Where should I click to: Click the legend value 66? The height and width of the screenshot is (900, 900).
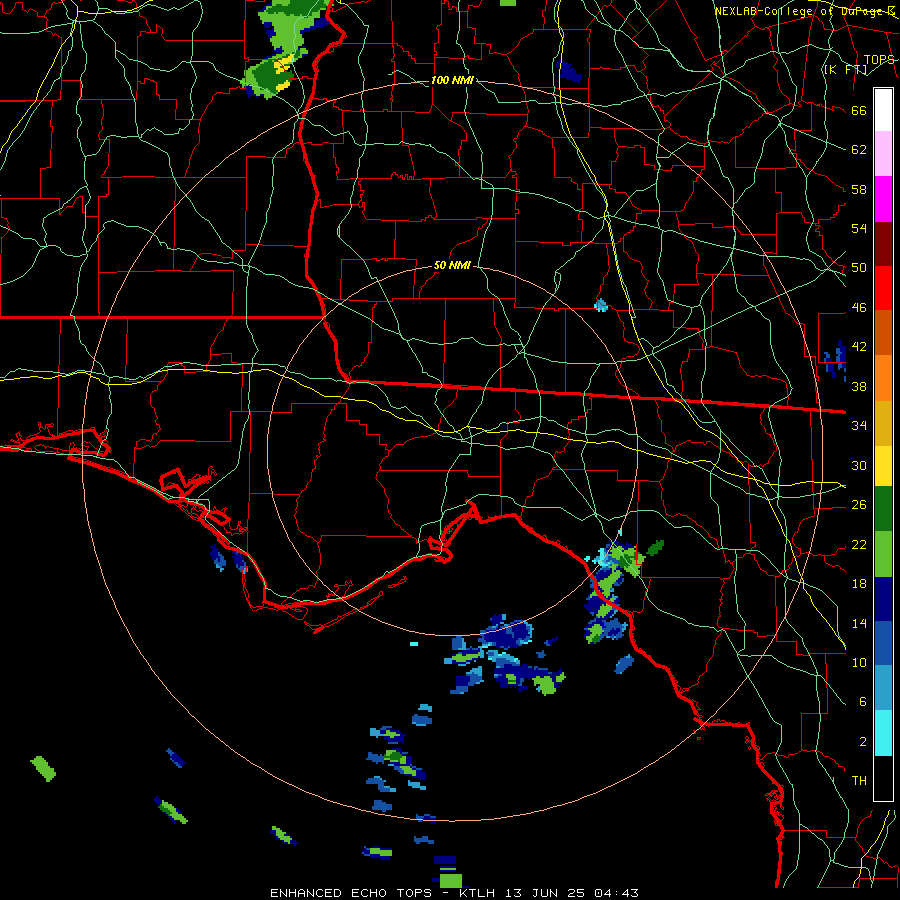click(859, 111)
